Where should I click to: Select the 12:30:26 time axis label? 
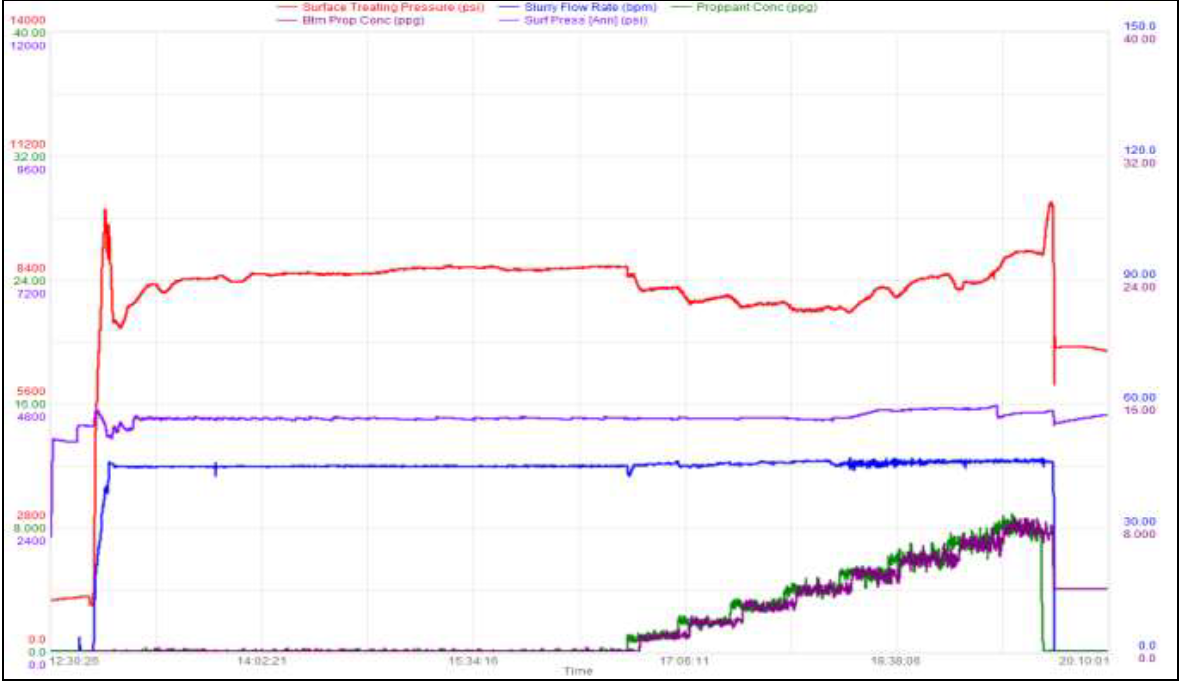pos(74,661)
